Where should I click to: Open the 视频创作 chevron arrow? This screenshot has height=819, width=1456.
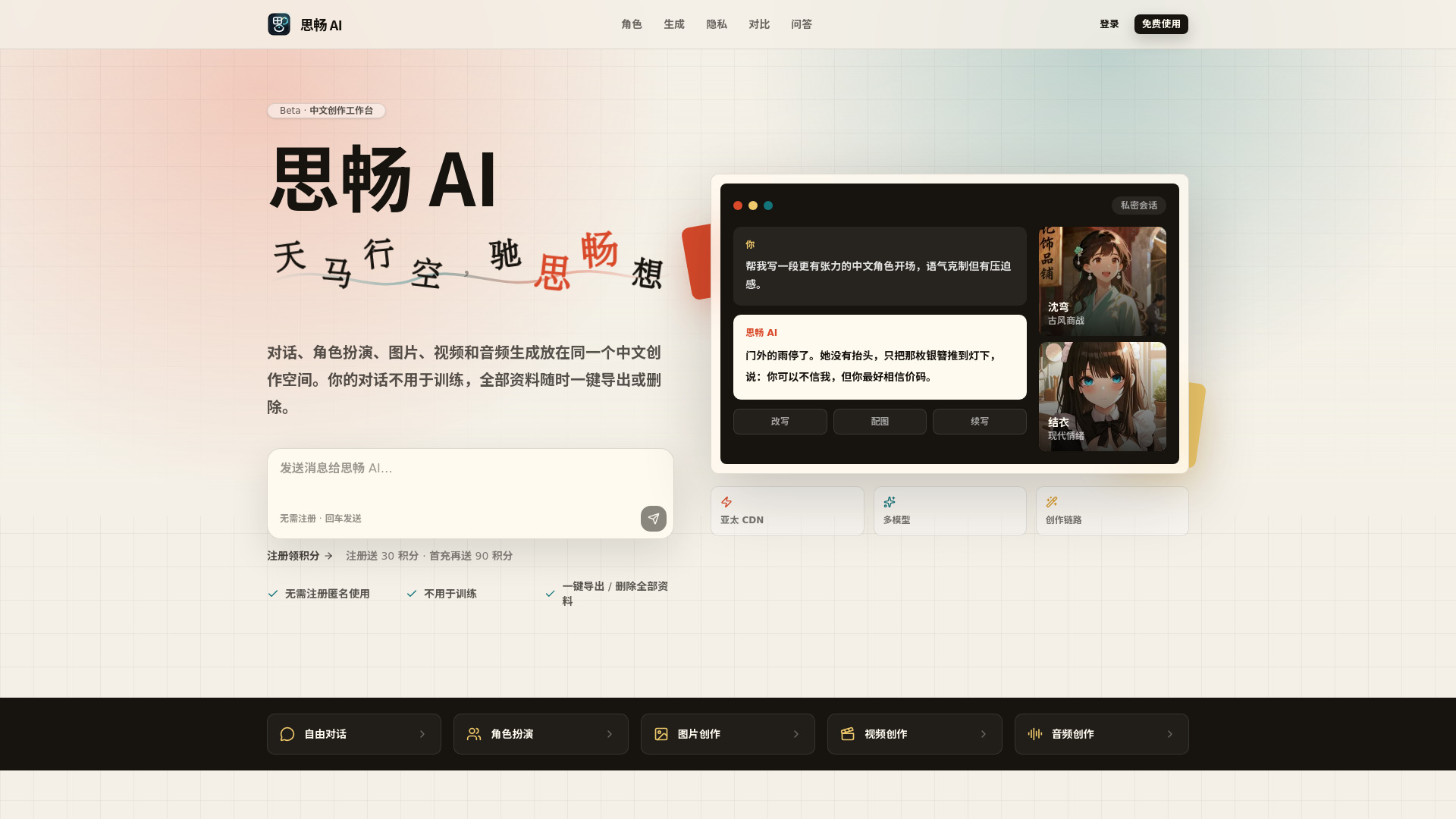tap(984, 734)
